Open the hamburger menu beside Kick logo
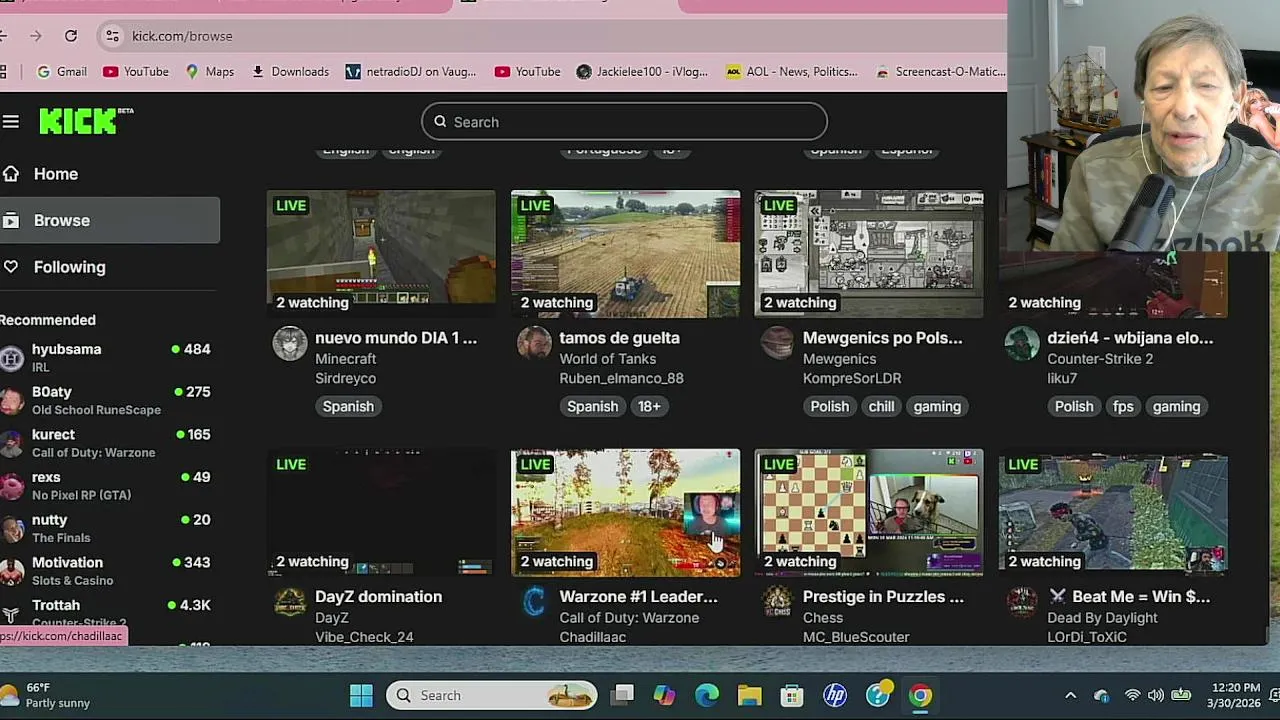This screenshot has width=1280, height=720. (x=11, y=122)
